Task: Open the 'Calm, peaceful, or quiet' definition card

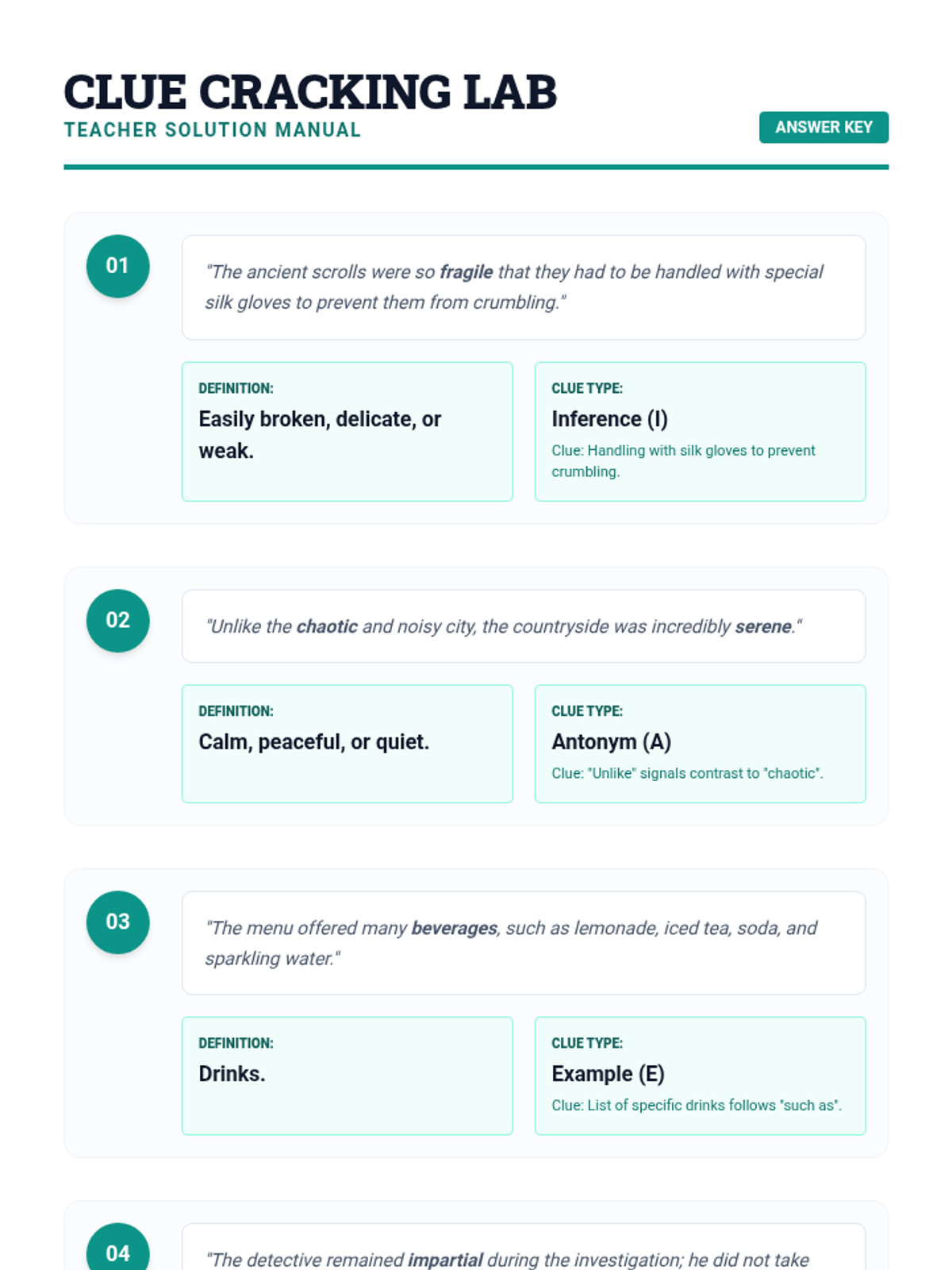Action: pyautogui.click(x=347, y=744)
